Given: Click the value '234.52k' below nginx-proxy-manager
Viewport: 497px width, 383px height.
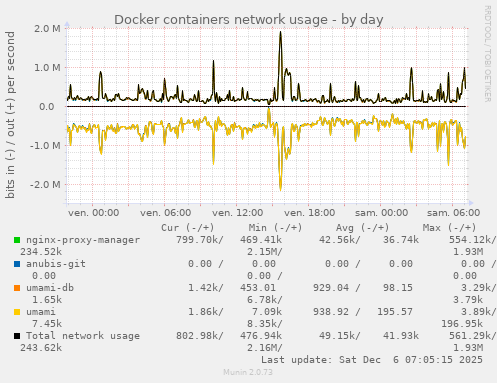Looking at the screenshot, I should pos(41,252).
